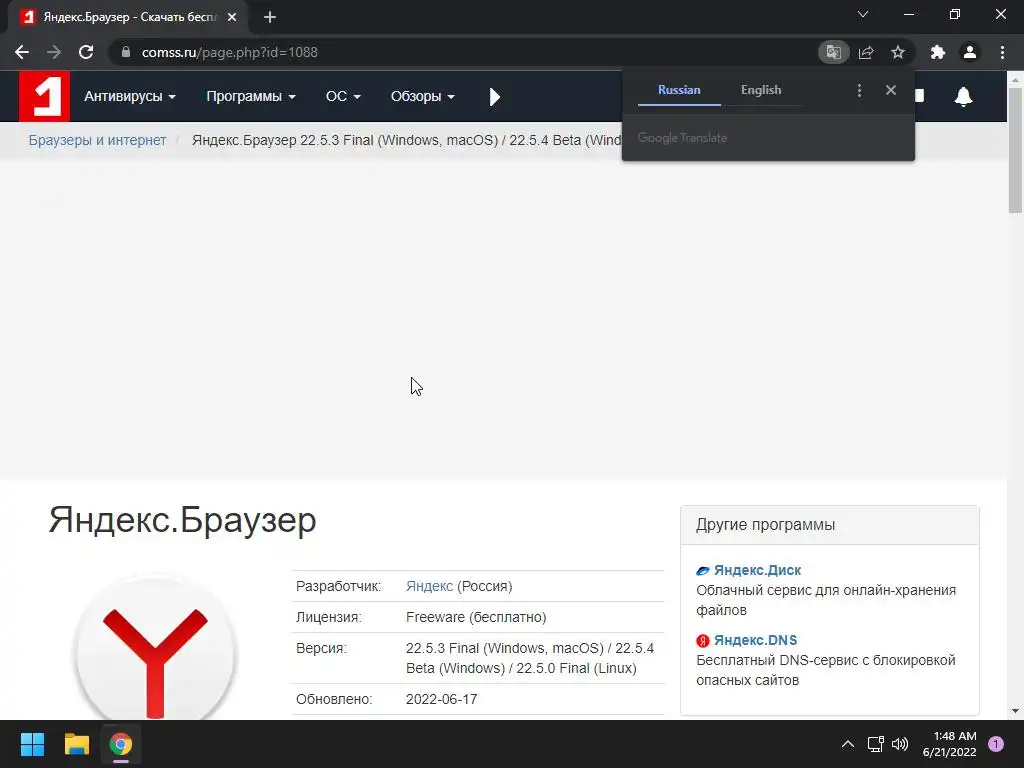This screenshot has width=1024, height=768.
Task: Open the tab search chevron in title bar
Action: click(x=863, y=14)
